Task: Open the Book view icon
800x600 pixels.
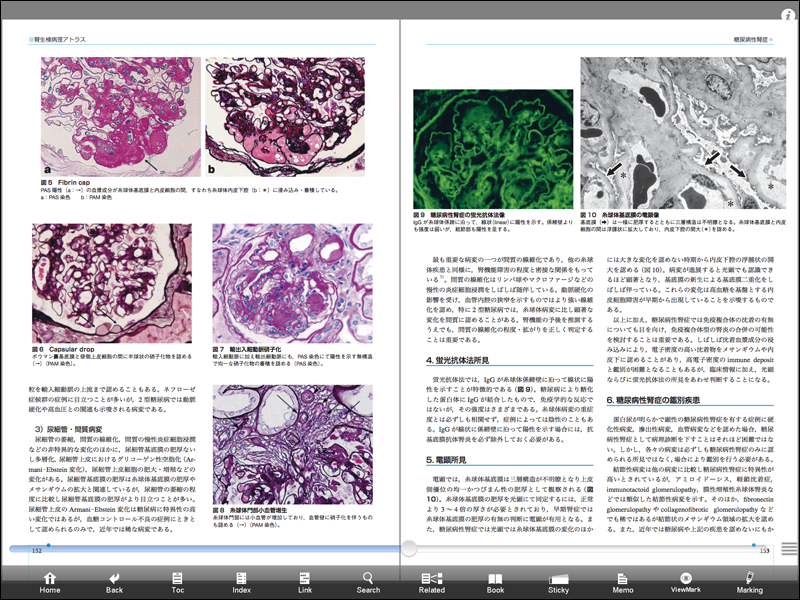Action: 496,580
